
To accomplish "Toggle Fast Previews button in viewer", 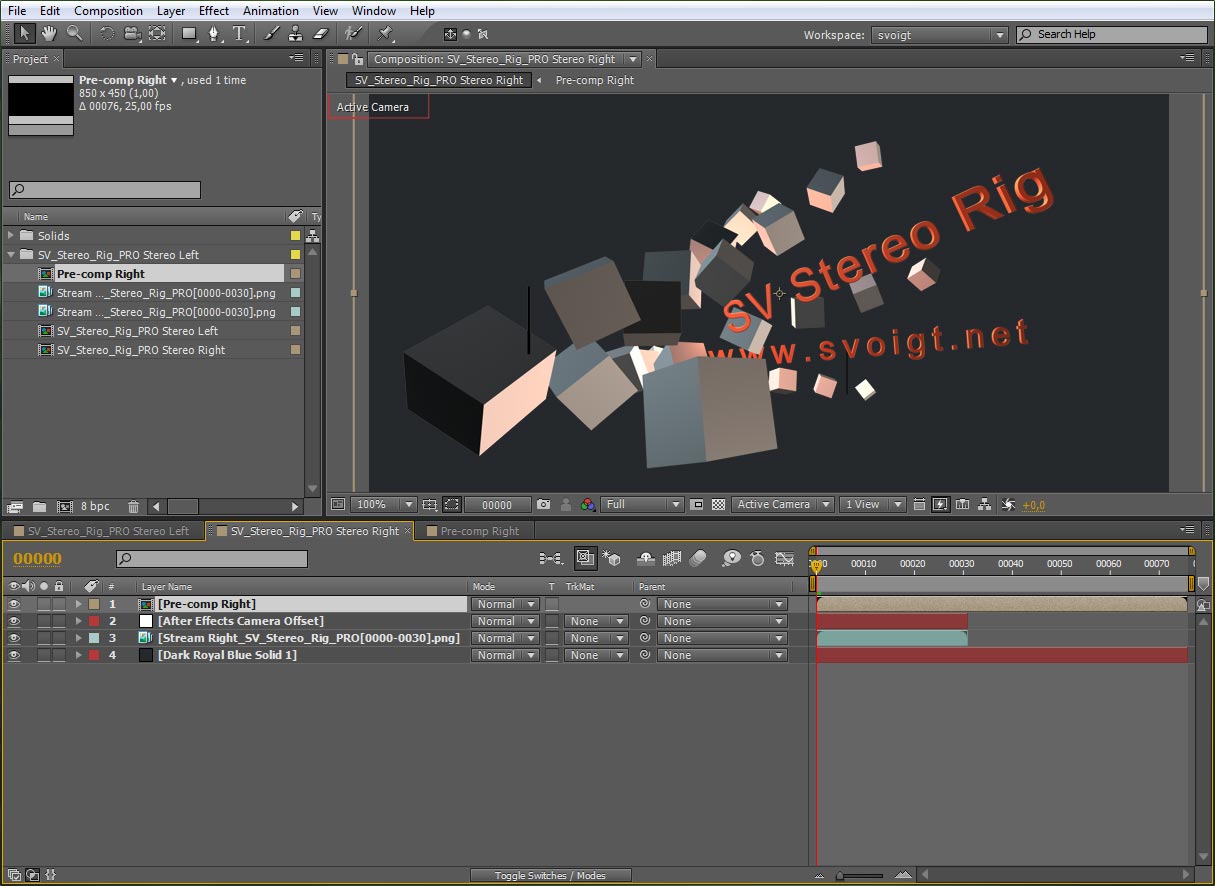I will pyautogui.click(x=940, y=505).
